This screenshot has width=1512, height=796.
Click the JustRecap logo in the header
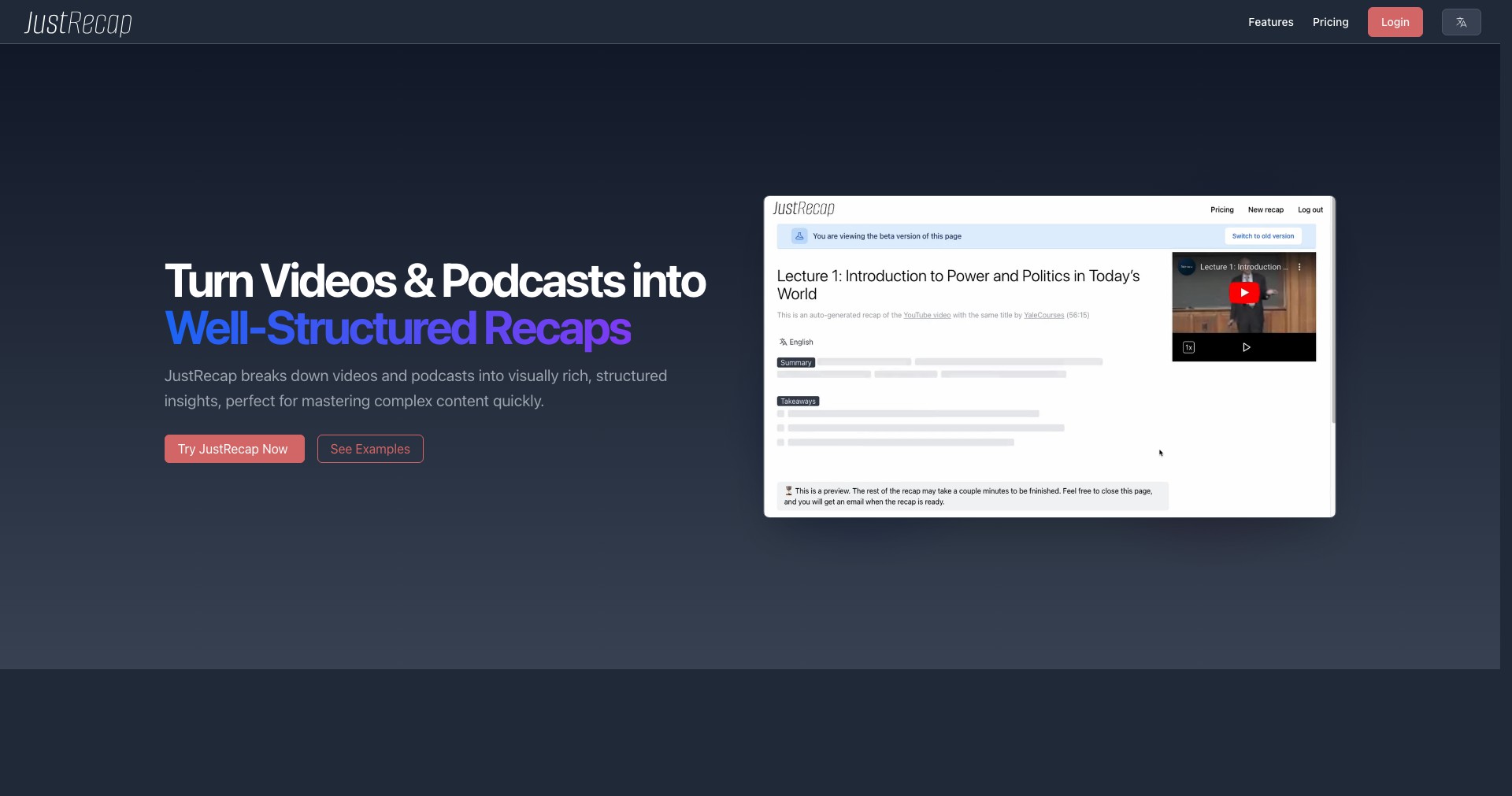pos(78,23)
